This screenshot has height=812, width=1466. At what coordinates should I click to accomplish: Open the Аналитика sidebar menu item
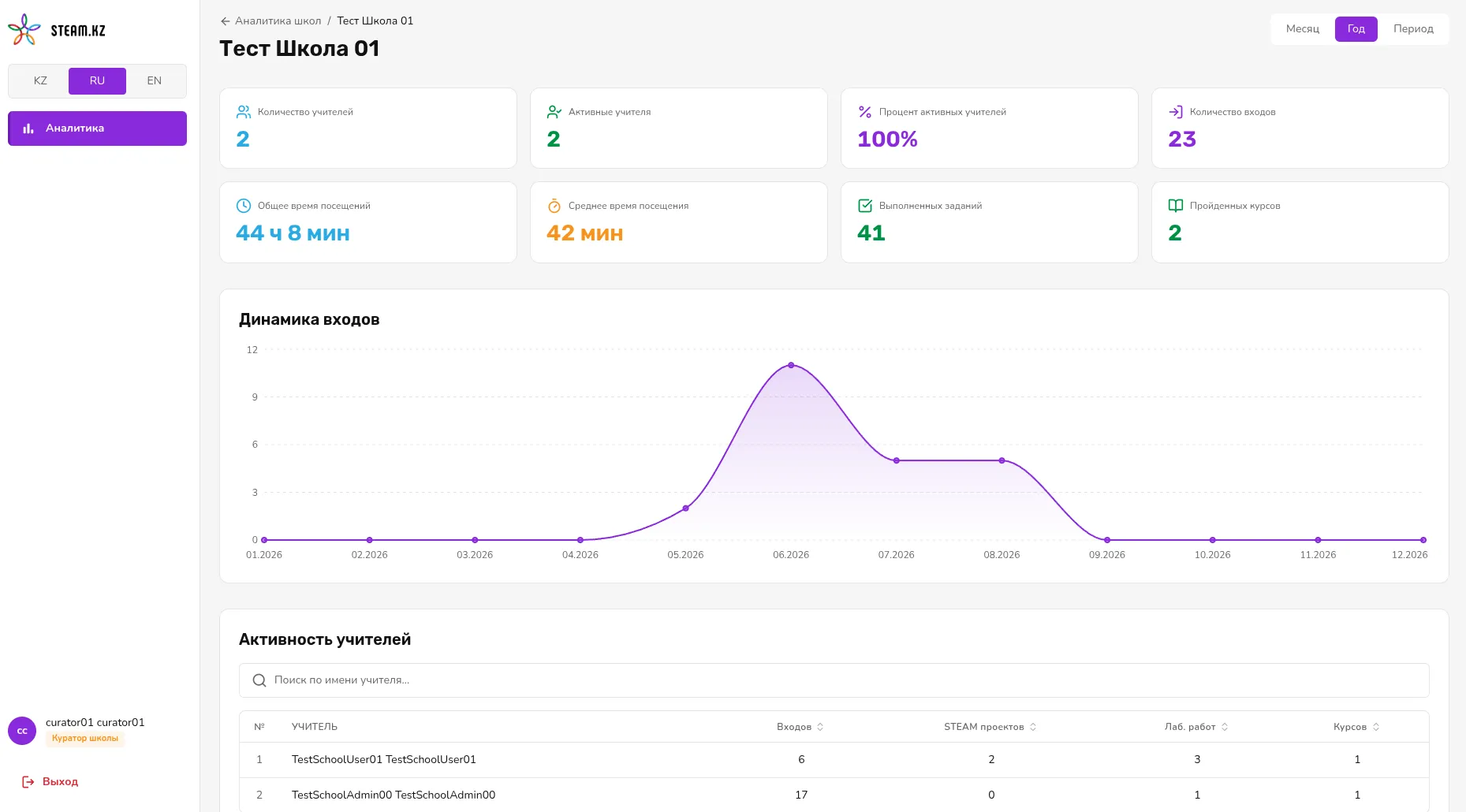point(97,129)
